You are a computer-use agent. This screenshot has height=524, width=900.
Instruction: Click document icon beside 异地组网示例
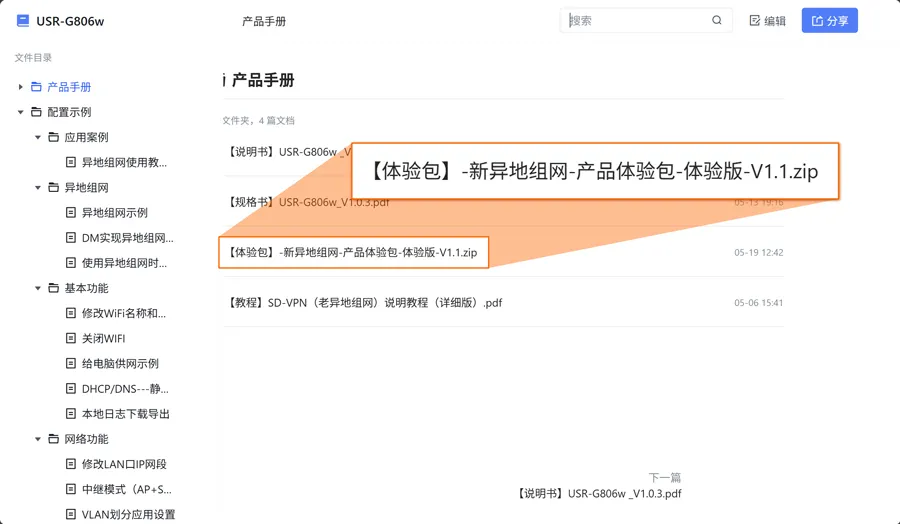(71, 213)
